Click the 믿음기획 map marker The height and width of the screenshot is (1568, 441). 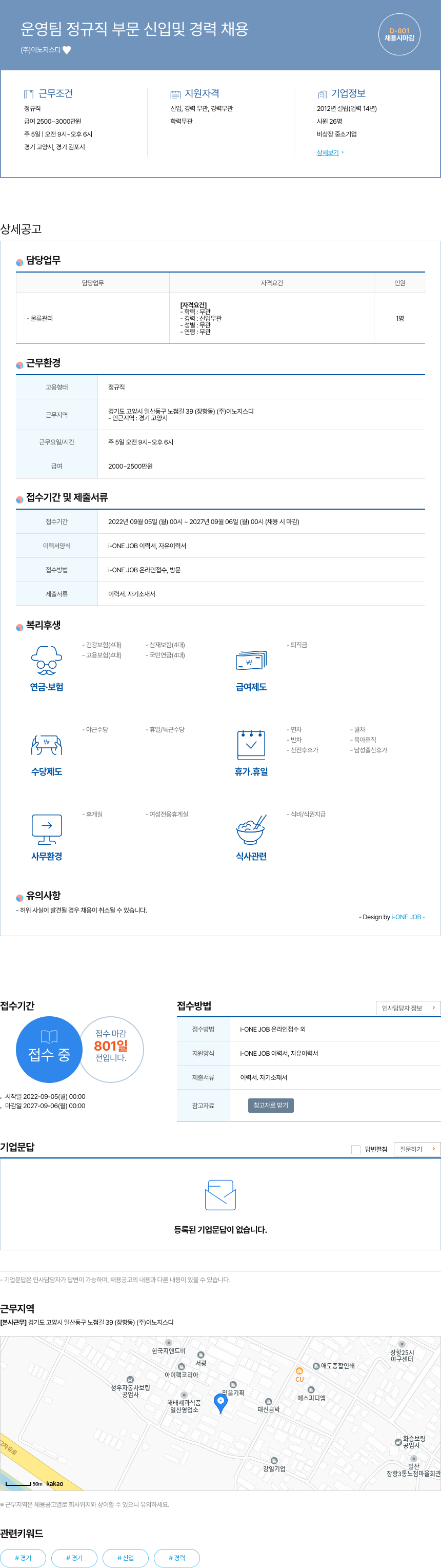pos(233,1385)
